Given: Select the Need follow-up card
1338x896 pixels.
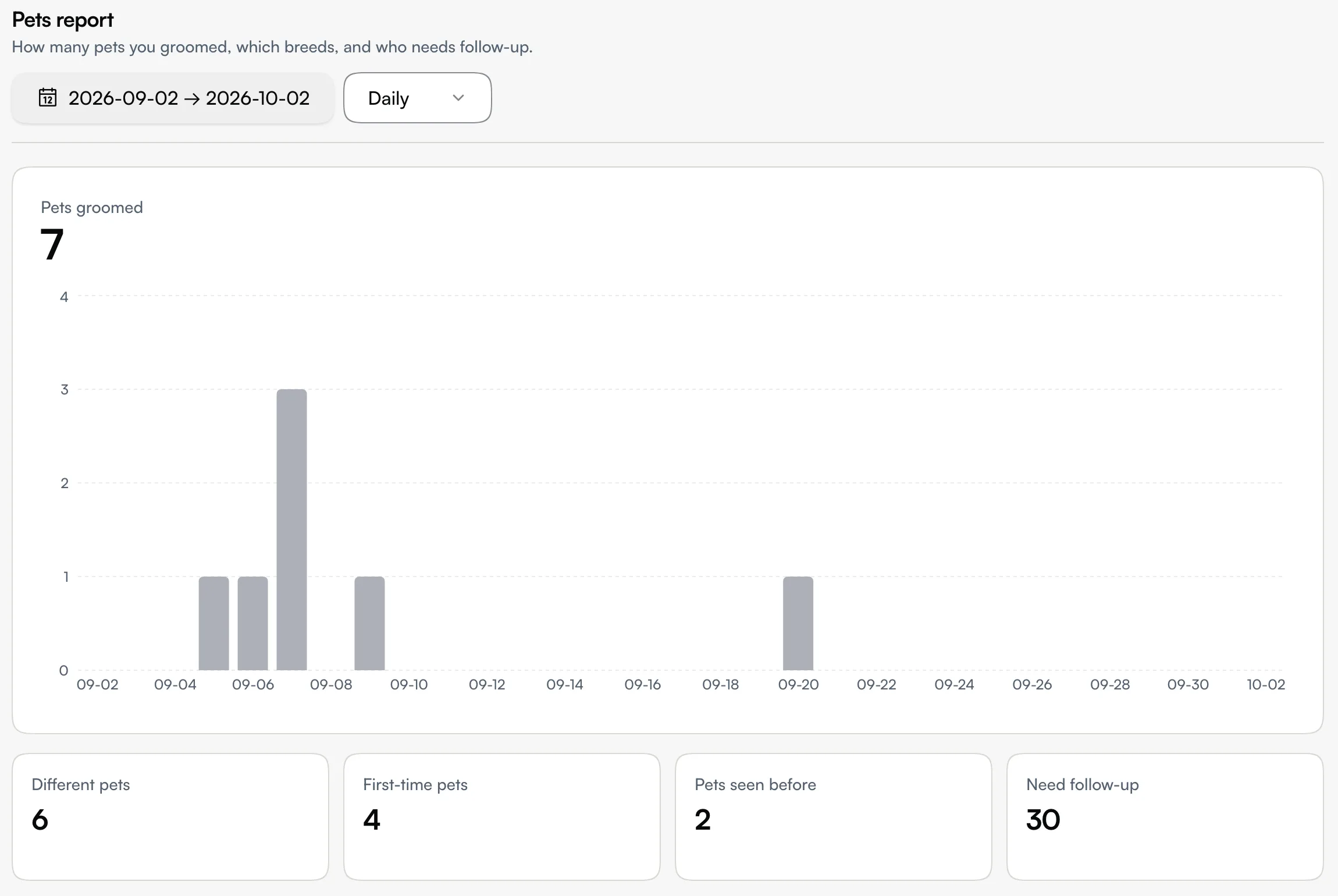Looking at the screenshot, I should pos(1165,817).
